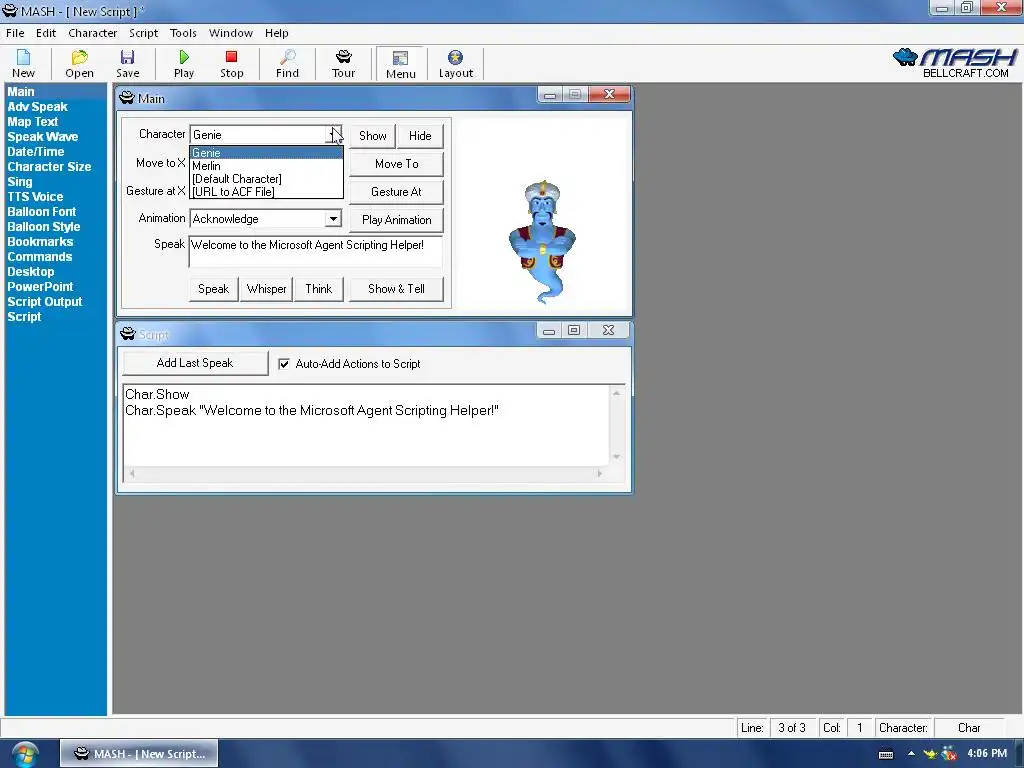The image size is (1024, 768).
Task: Click the Gesture At button
Action: [x=396, y=192]
